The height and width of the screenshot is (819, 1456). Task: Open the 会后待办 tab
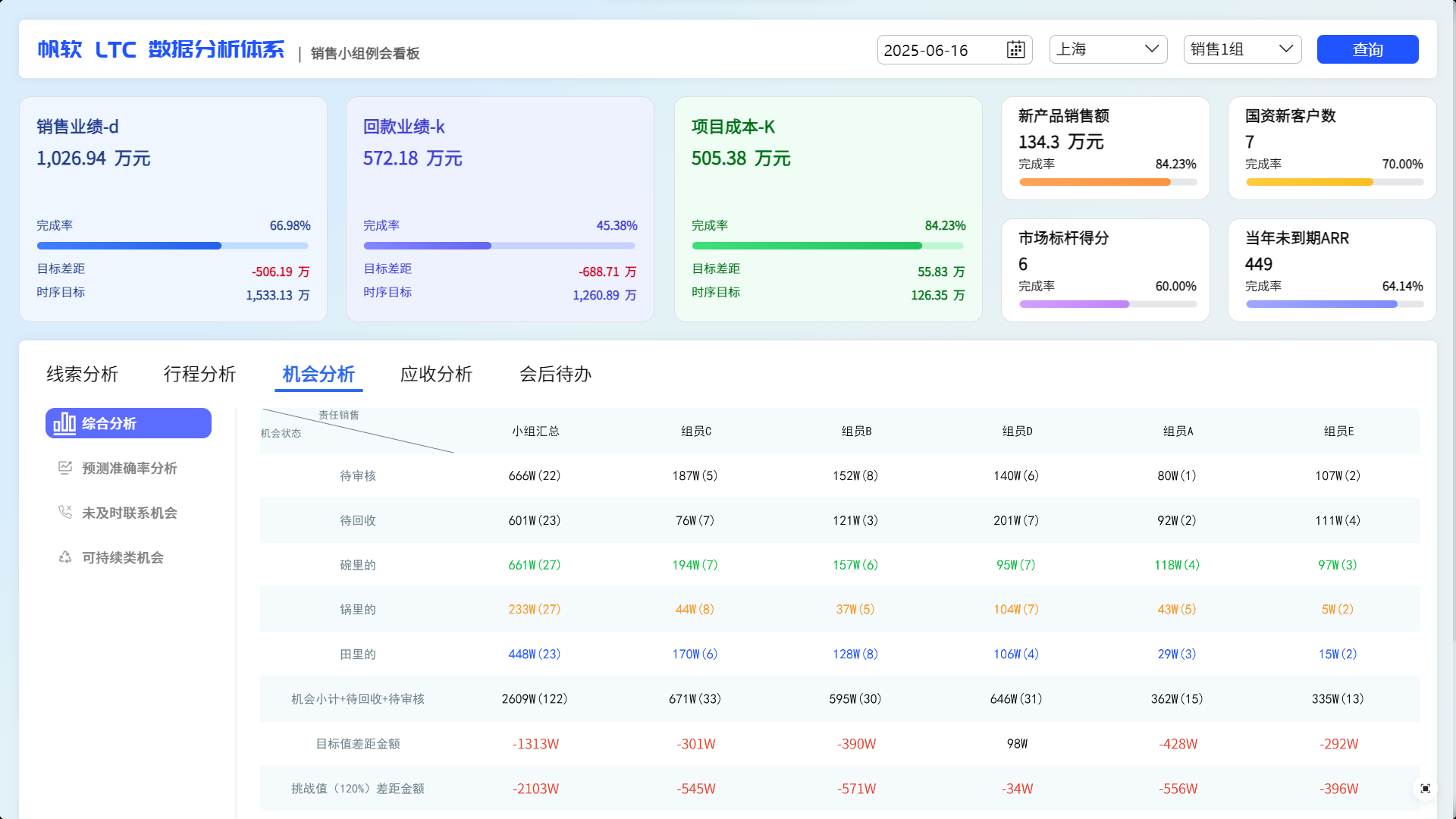click(x=555, y=374)
